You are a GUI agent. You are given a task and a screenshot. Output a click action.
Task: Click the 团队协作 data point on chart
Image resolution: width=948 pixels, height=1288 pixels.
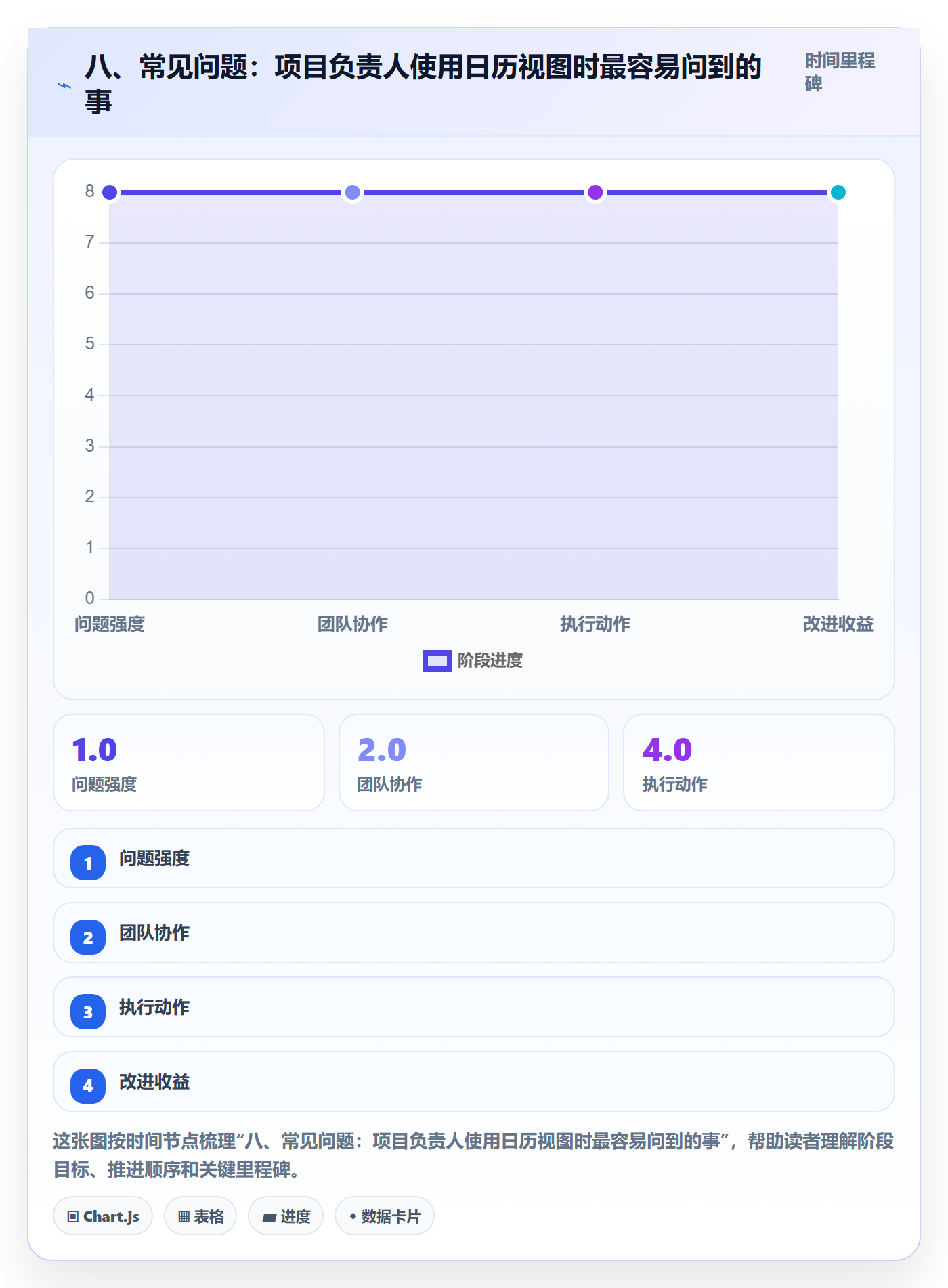[x=352, y=192]
